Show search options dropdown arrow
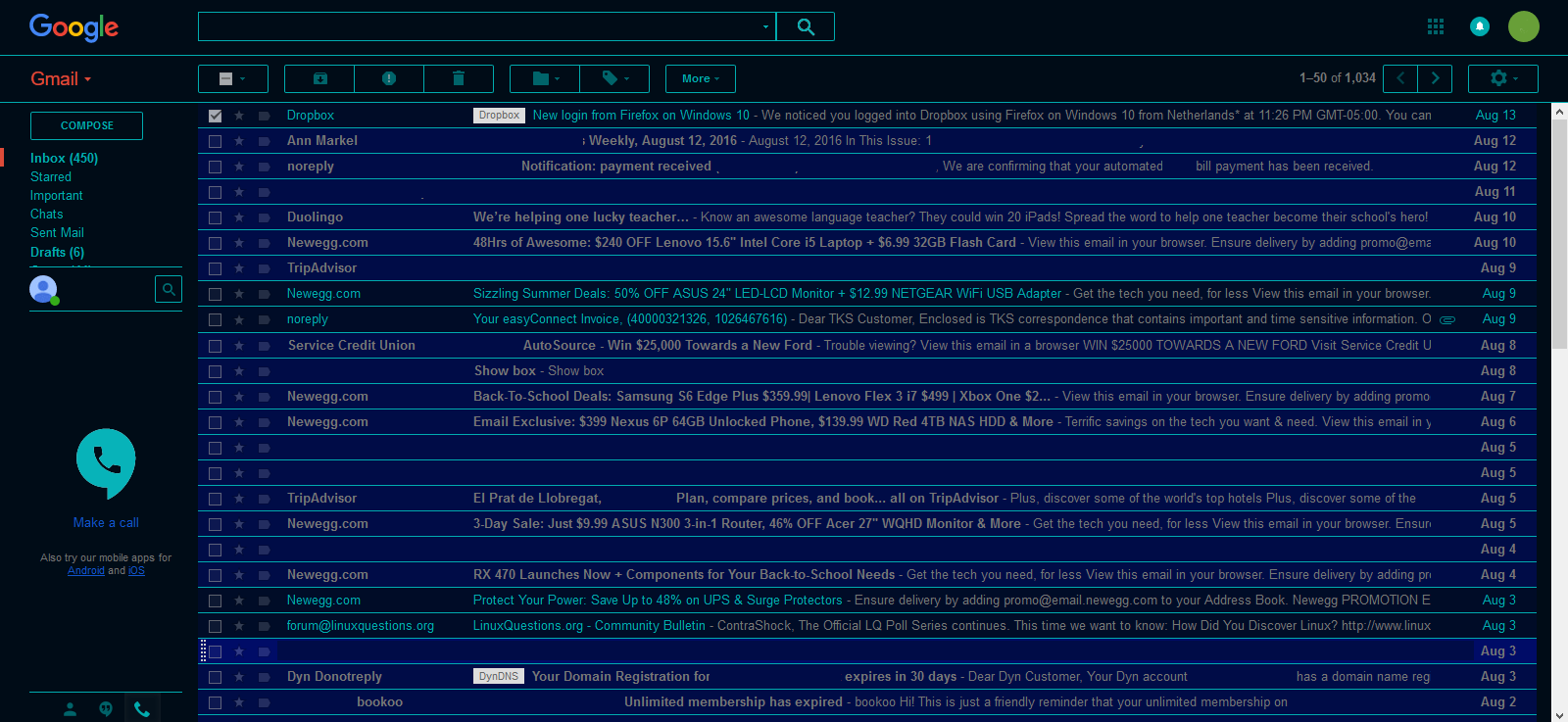The image size is (1568, 722). 765,26
